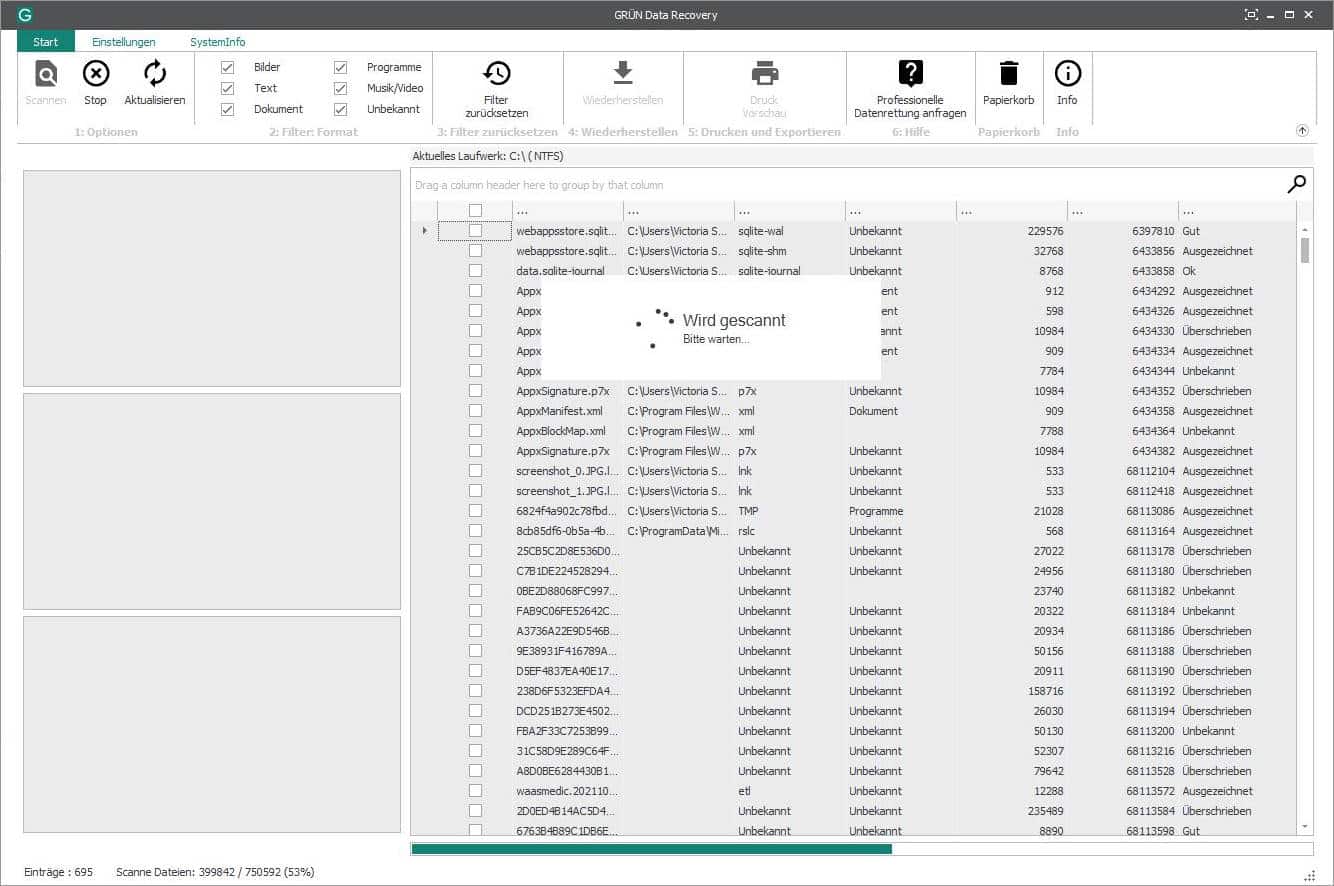The image size is (1334, 886).
Task: Select file FAB9C06FE52642C
Action: click(x=567, y=611)
